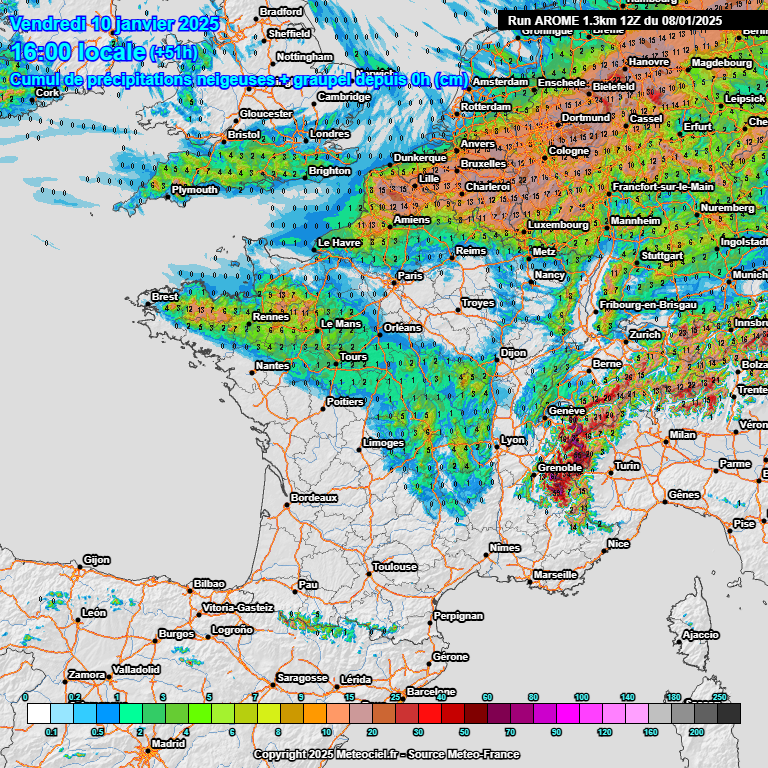Click the Milan city label

click(x=682, y=435)
